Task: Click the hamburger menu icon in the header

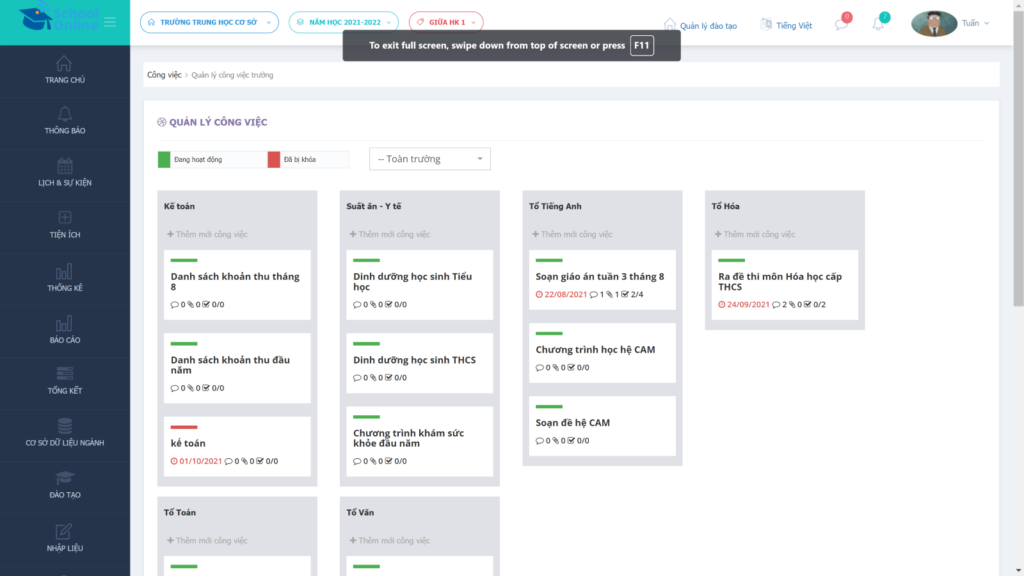Action: coord(110,22)
